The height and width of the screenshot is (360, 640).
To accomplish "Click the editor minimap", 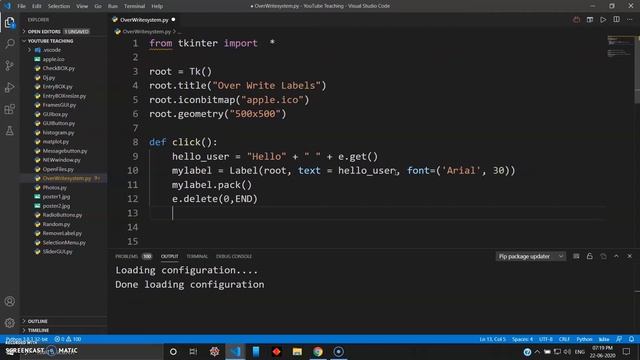I will 620,47.
